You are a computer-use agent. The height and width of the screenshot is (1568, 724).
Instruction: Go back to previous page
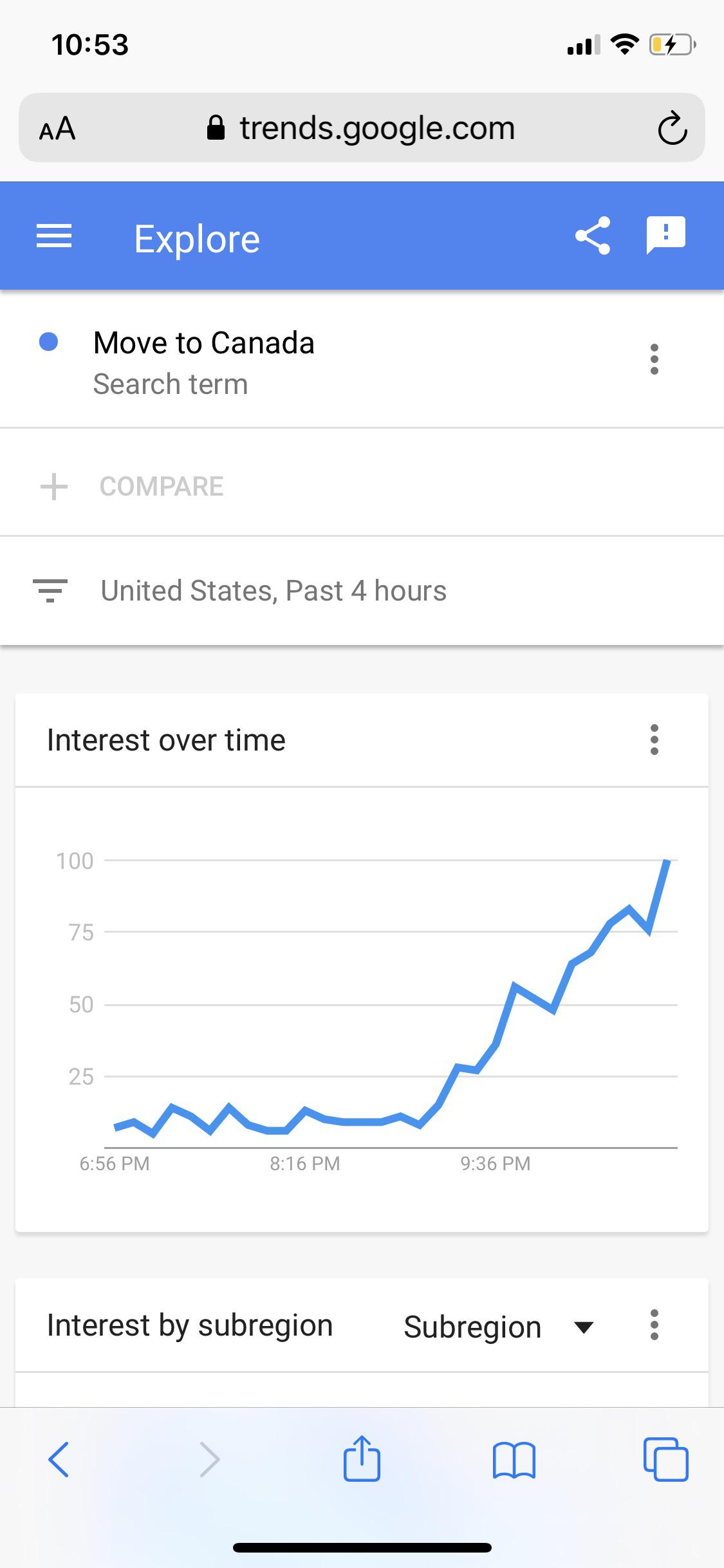pos(59,1459)
